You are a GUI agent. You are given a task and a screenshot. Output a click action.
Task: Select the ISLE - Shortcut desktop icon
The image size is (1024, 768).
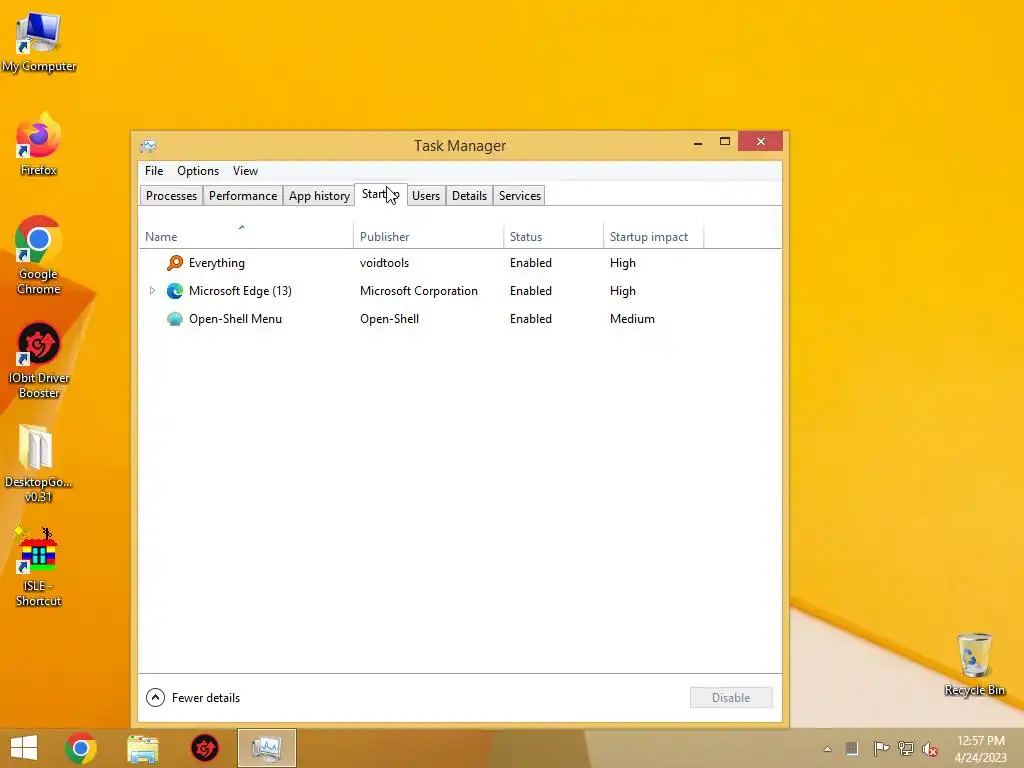click(39, 568)
